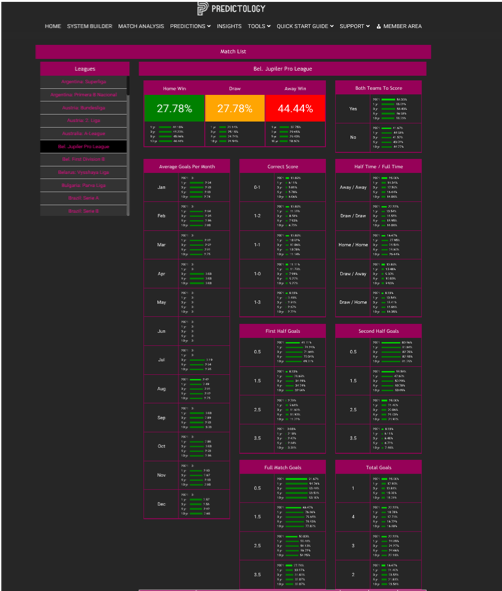Select the Austria Bundesliga league
This screenshot has height=591, width=502.
(84, 108)
